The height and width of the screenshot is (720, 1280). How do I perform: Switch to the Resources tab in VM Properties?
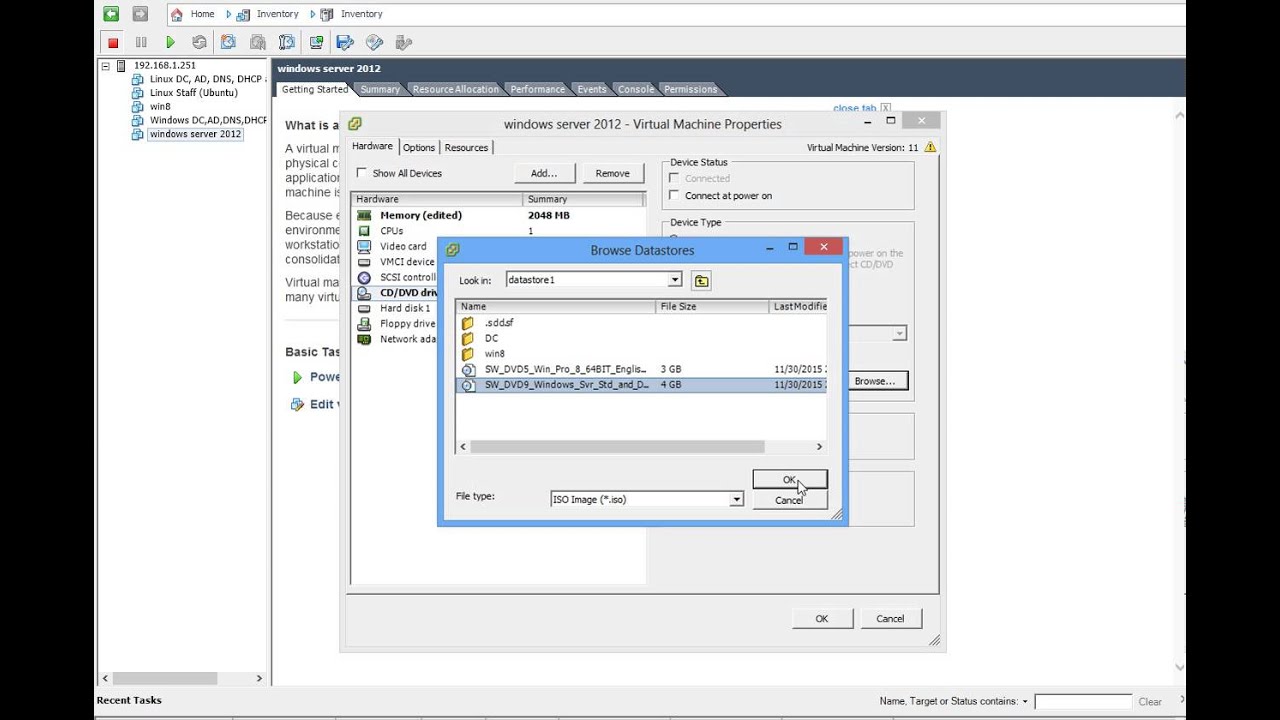tap(466, 147)
